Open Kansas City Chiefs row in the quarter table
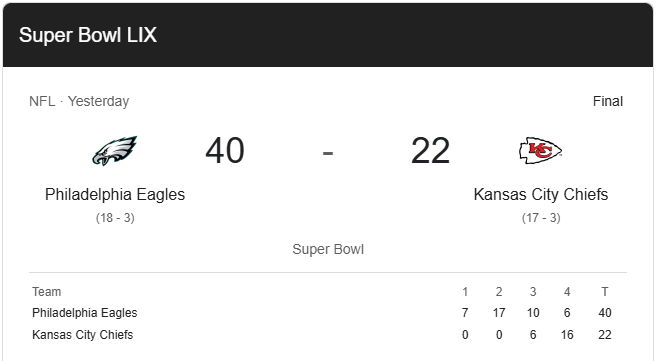The width and height of the screenshot is (662, 361). [x=328, y=335]
